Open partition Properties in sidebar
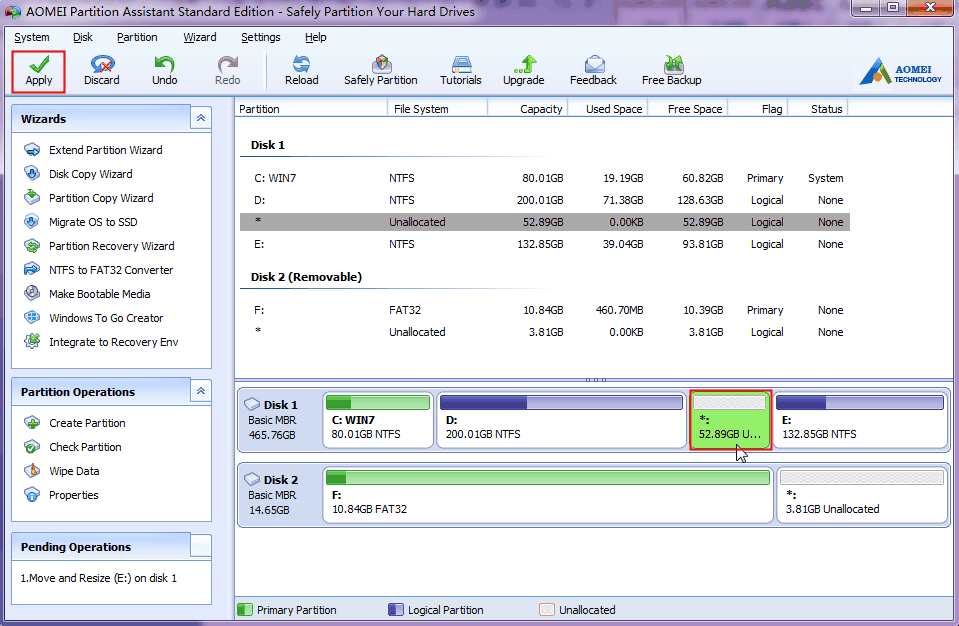This screenshot has height=626, width=959. click(73, 495)
